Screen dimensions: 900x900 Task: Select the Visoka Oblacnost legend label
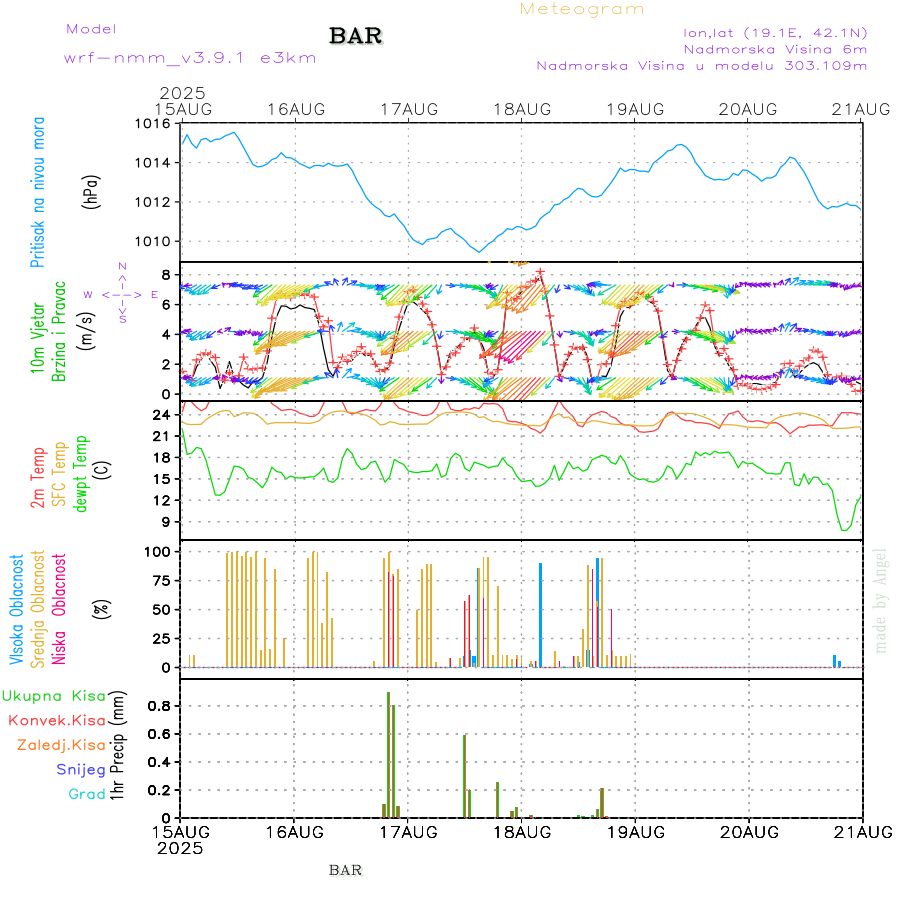click(17, 608)
